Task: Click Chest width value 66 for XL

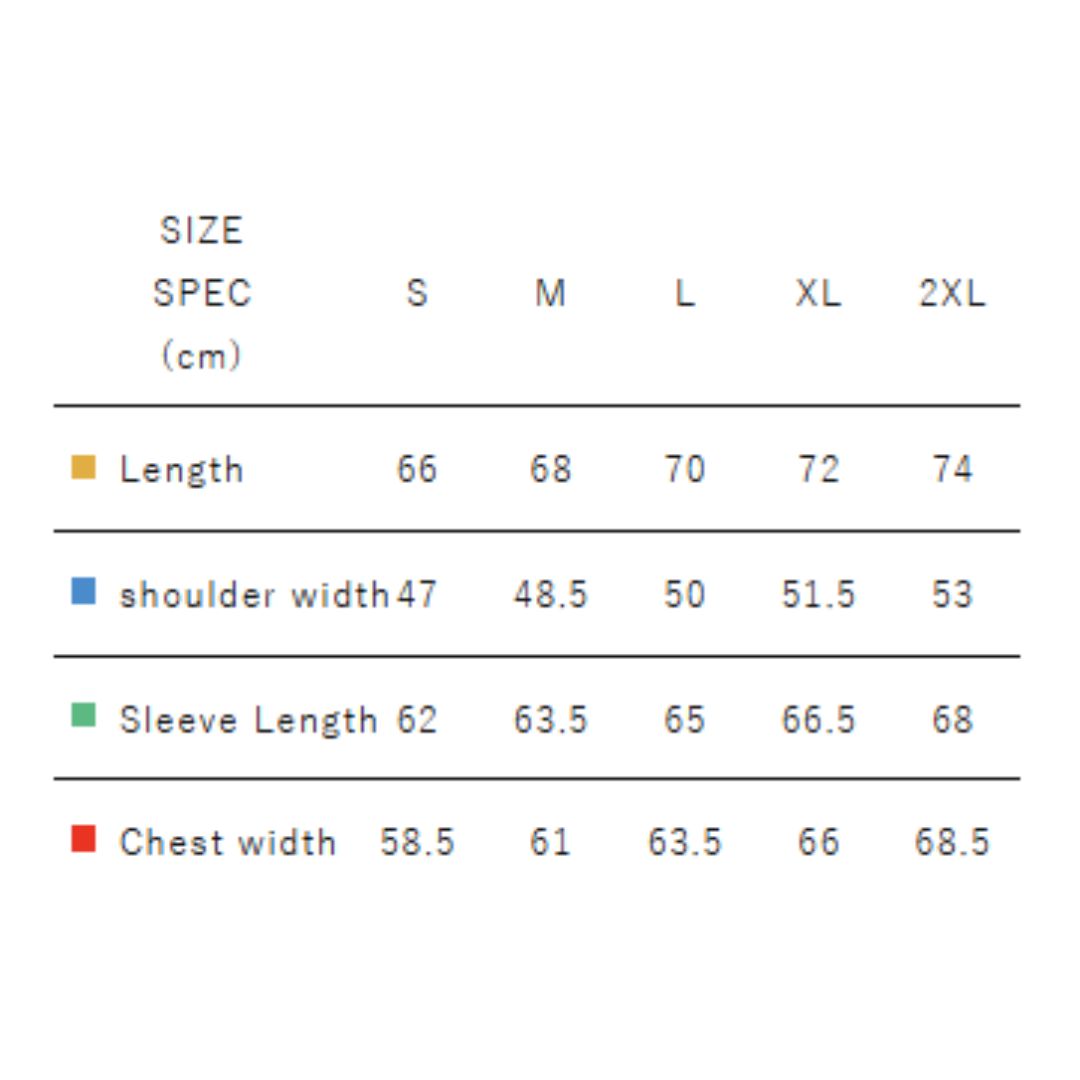Action: [x=818, y=842]
